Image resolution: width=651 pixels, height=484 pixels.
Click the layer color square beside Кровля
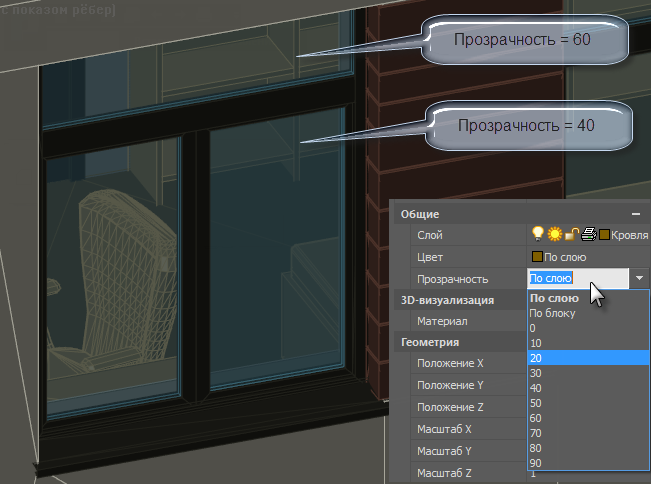pyautogui.click(x=604, y=234)
